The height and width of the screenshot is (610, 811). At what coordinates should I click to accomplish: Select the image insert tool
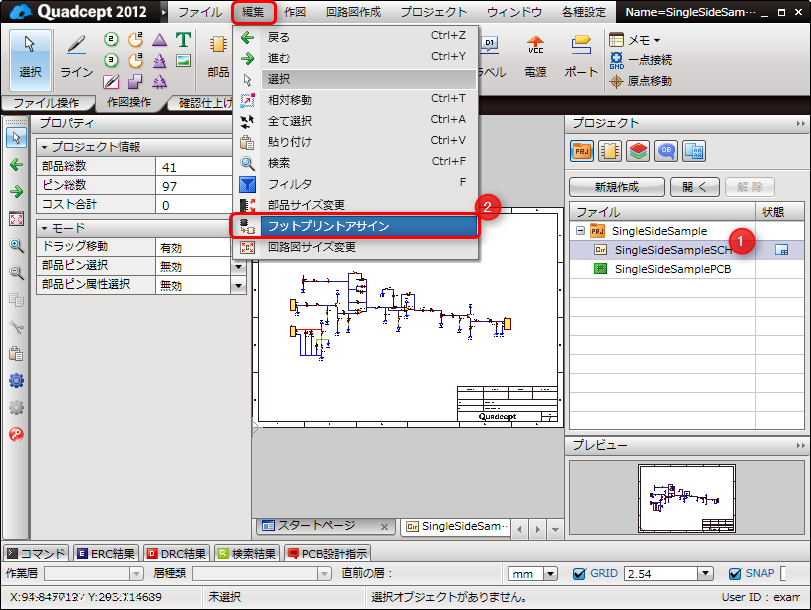[183, 61]
